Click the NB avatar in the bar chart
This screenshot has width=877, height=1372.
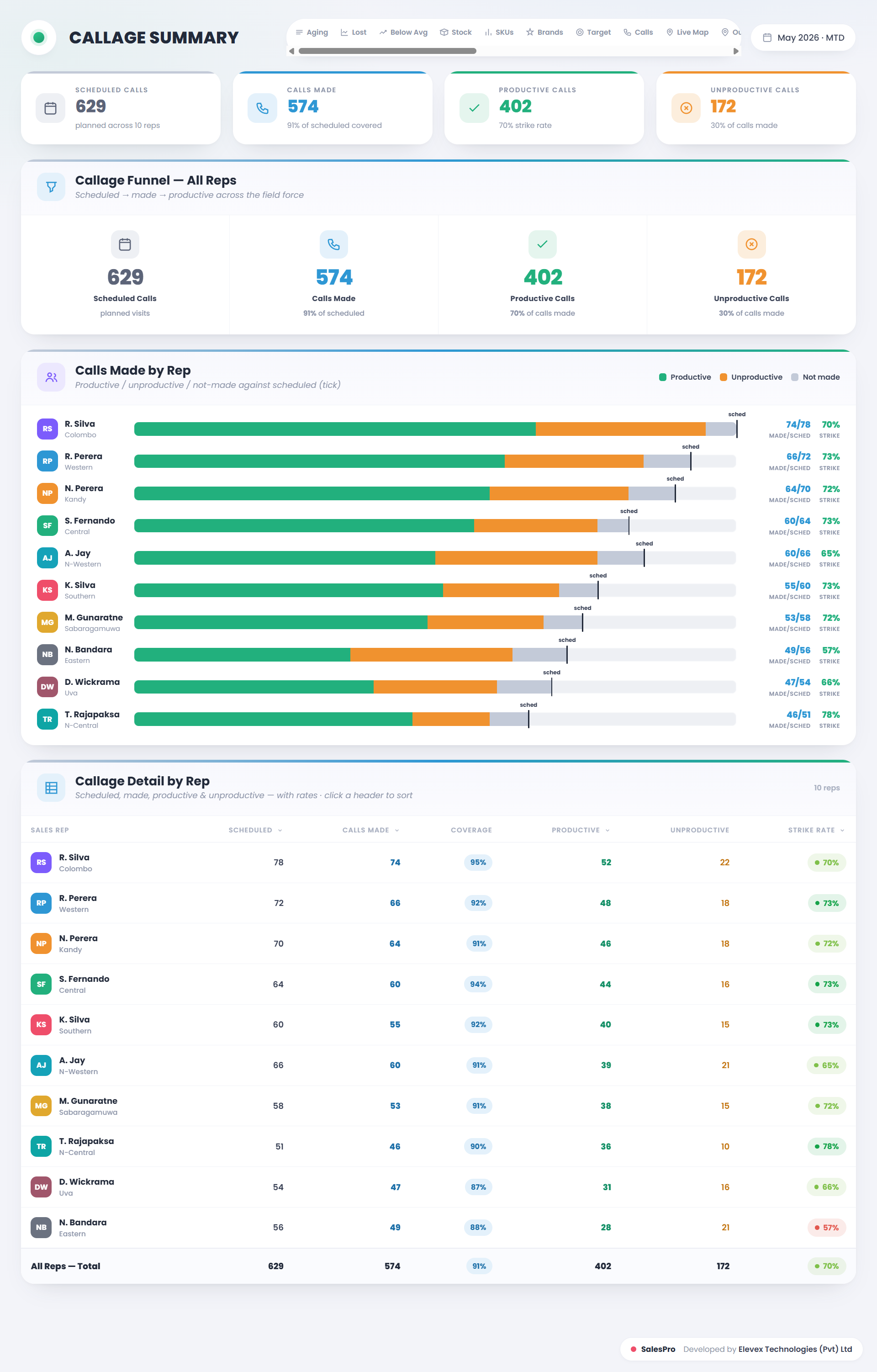pos(47,655)
